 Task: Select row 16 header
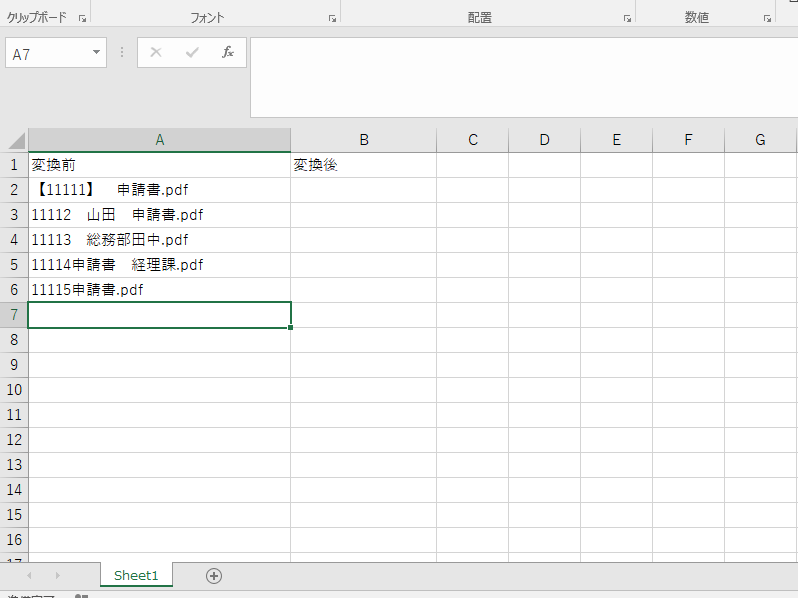tap(14, 539)
